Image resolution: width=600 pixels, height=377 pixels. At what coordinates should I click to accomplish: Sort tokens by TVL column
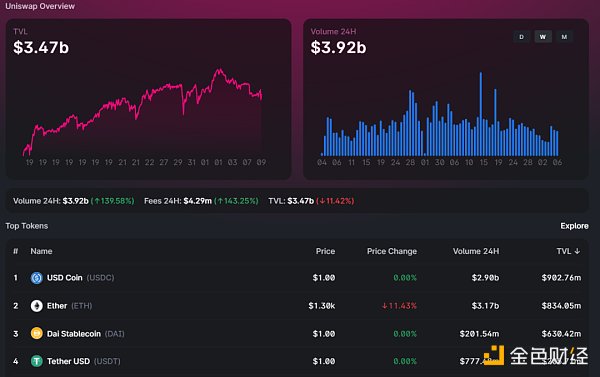(x=568, y=251)
